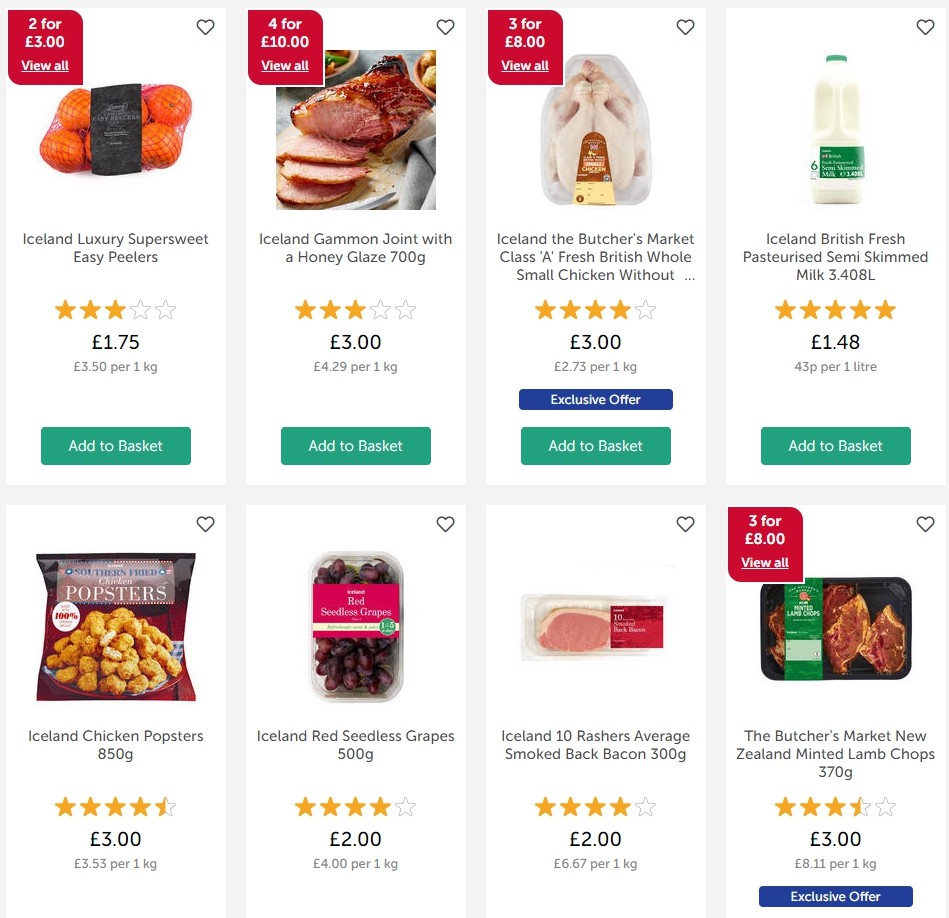This screenshot has width=949, height=918.
Task: Toggle favorite on Smoked Back Bacon
Action: pyautogui.click(x=685, y=523)
